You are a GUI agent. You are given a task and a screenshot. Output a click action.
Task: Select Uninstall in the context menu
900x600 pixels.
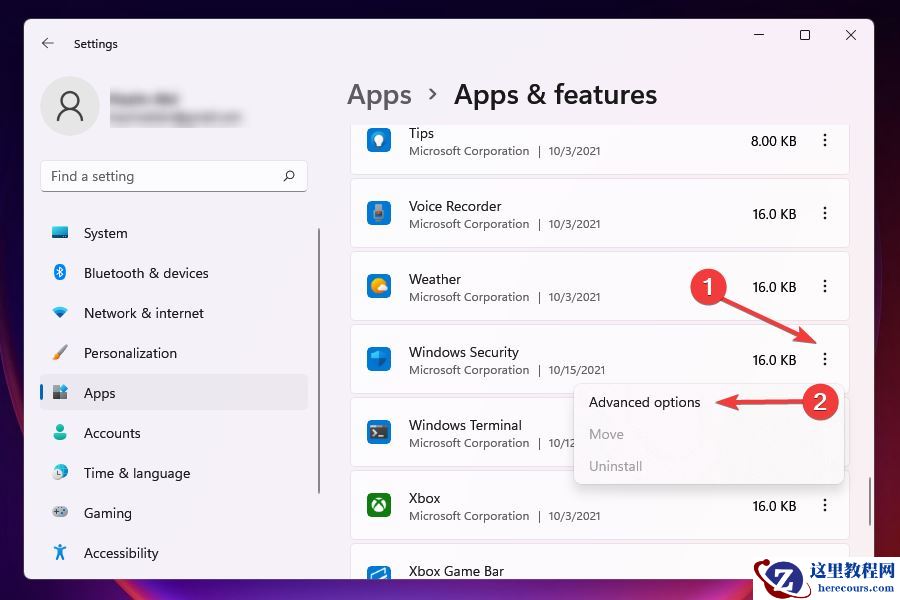point(615,466)
